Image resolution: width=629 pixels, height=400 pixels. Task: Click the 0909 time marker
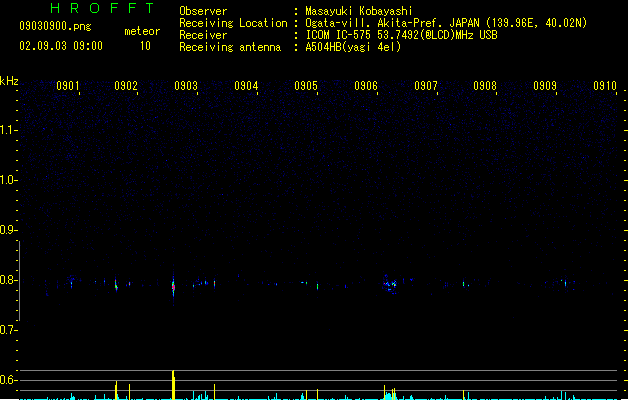point(545,86)
